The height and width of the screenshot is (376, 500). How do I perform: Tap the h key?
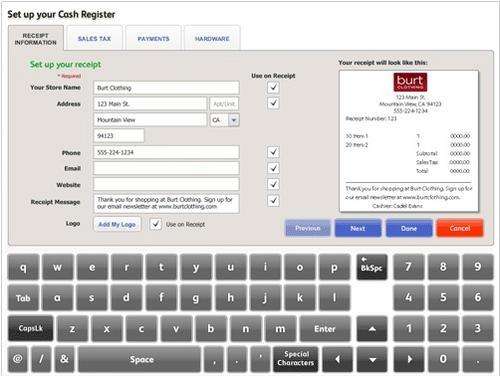tap(230, 298)
